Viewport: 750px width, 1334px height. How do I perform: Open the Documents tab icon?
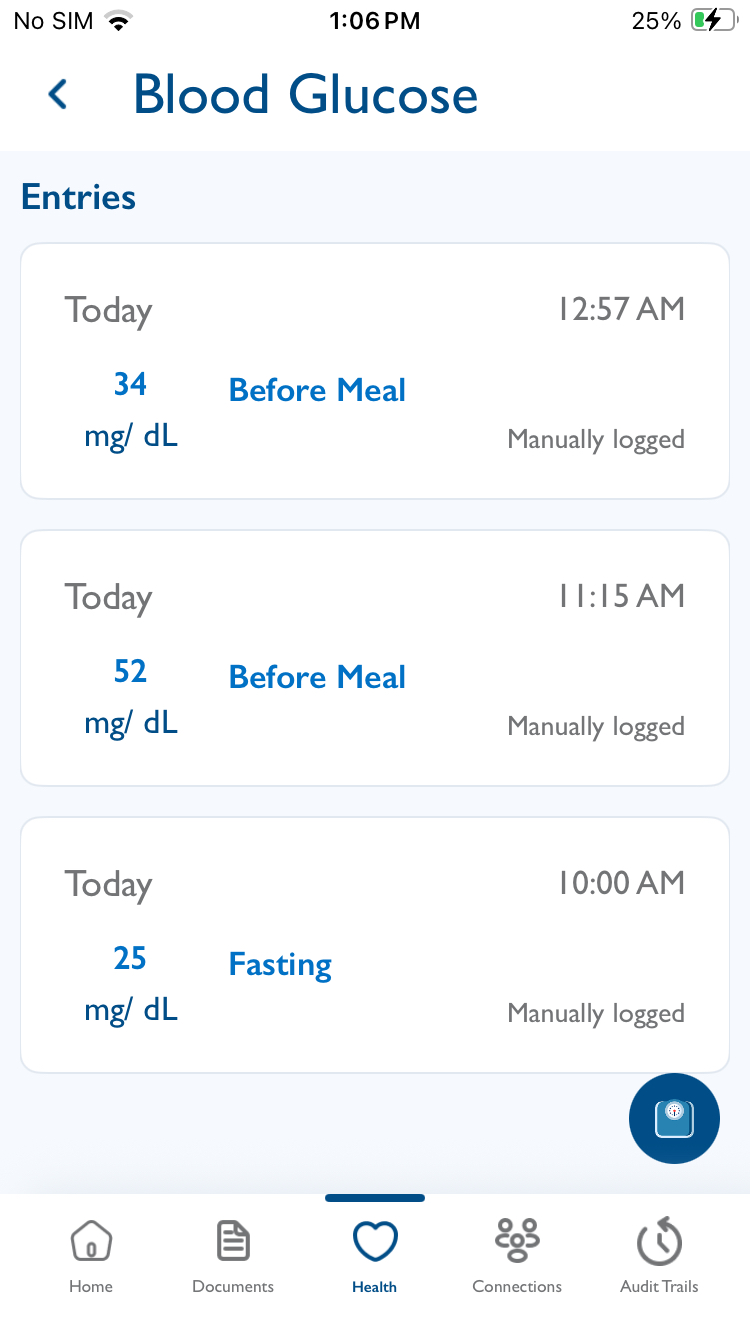233,1242
